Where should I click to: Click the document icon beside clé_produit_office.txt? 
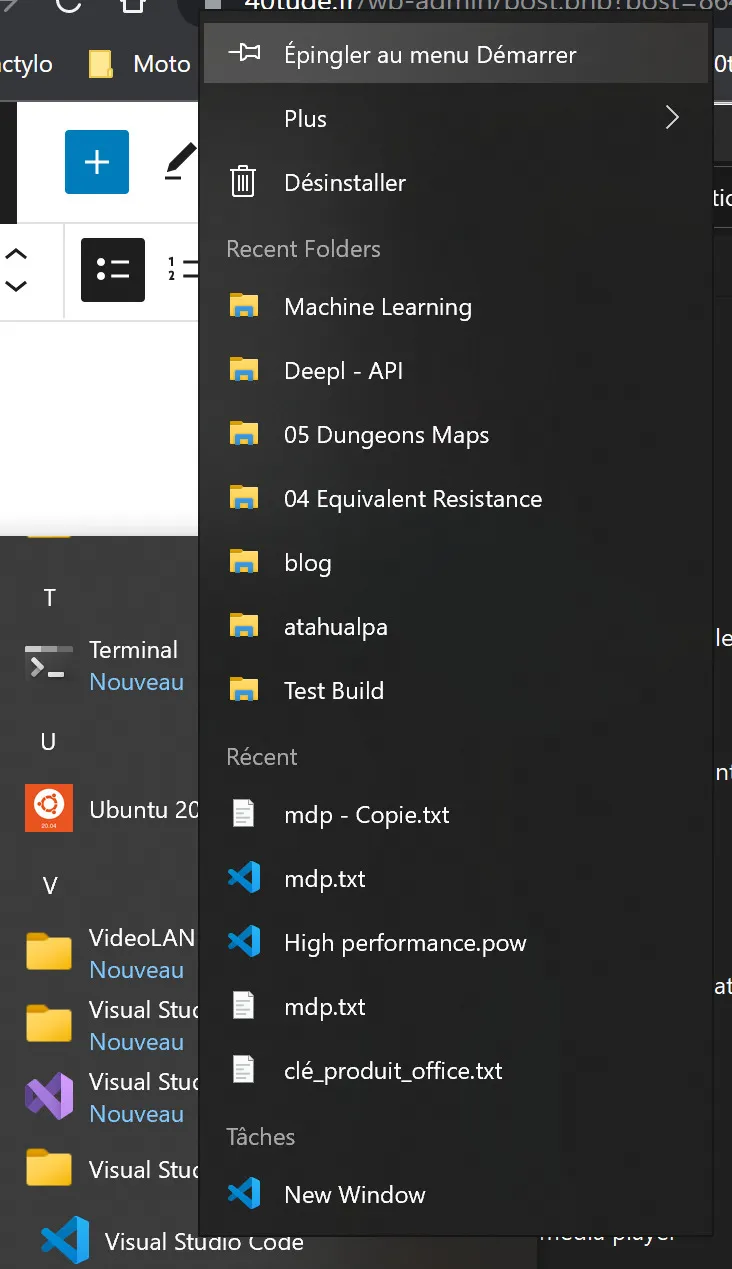243,1070
